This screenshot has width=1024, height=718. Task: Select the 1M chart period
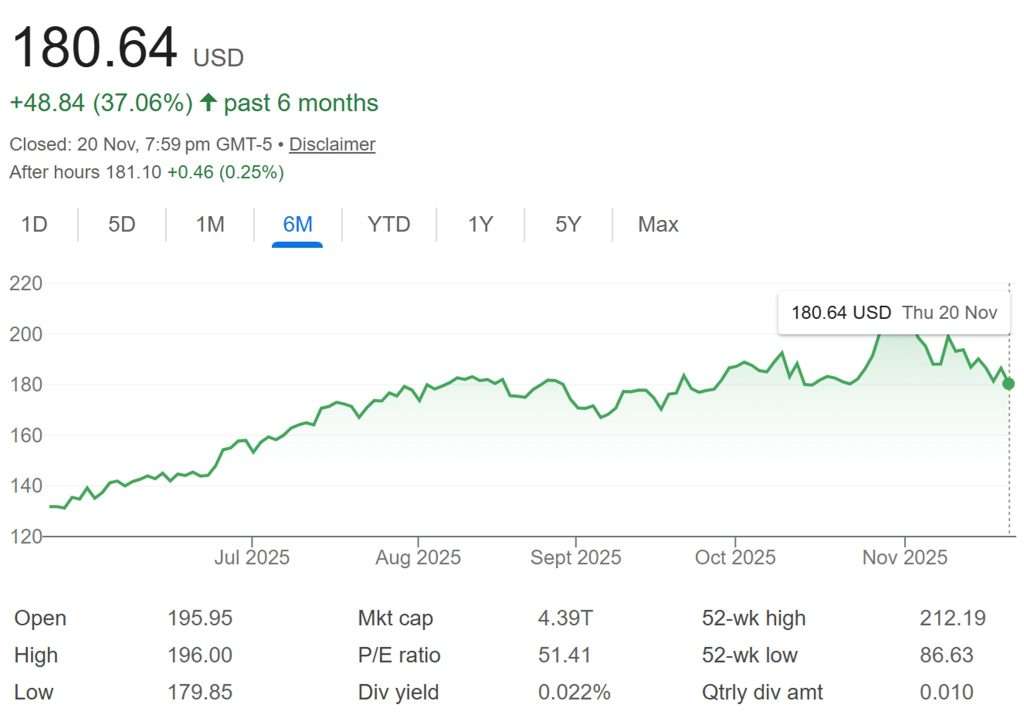(x=209, y=224)
